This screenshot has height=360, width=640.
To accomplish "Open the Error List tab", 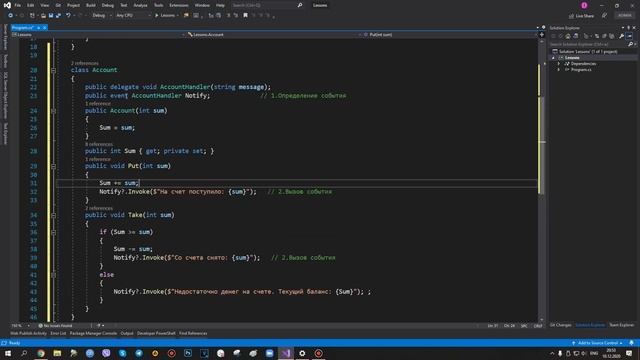I will click(x=58, y=333).
